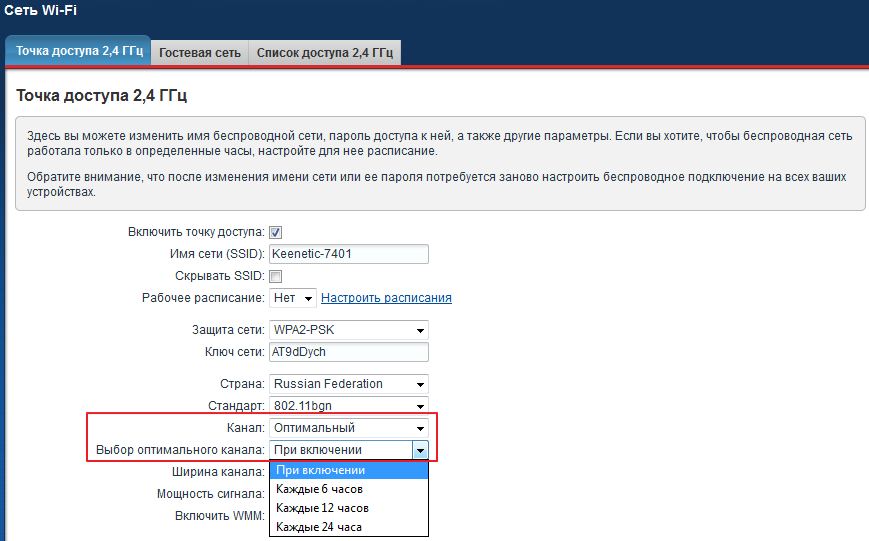
Task: Click the Ключ сети password field
Action: (x=348, y=352)
